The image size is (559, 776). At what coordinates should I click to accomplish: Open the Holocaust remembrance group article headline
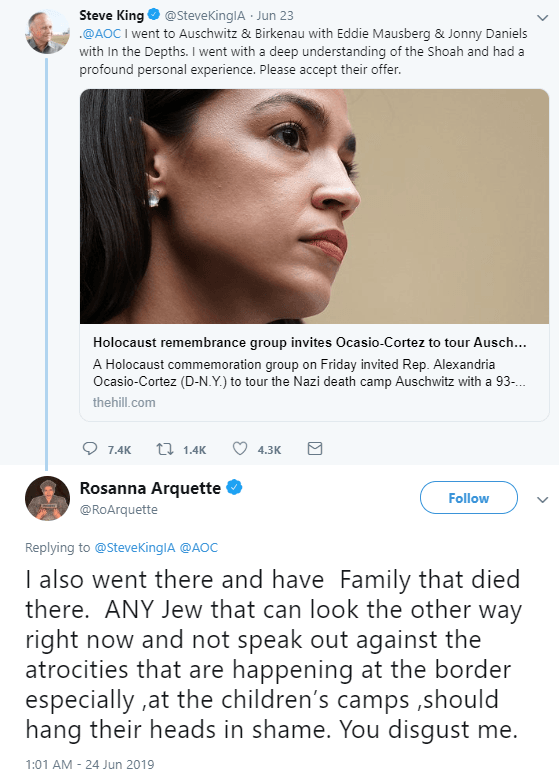pos(310,342)
